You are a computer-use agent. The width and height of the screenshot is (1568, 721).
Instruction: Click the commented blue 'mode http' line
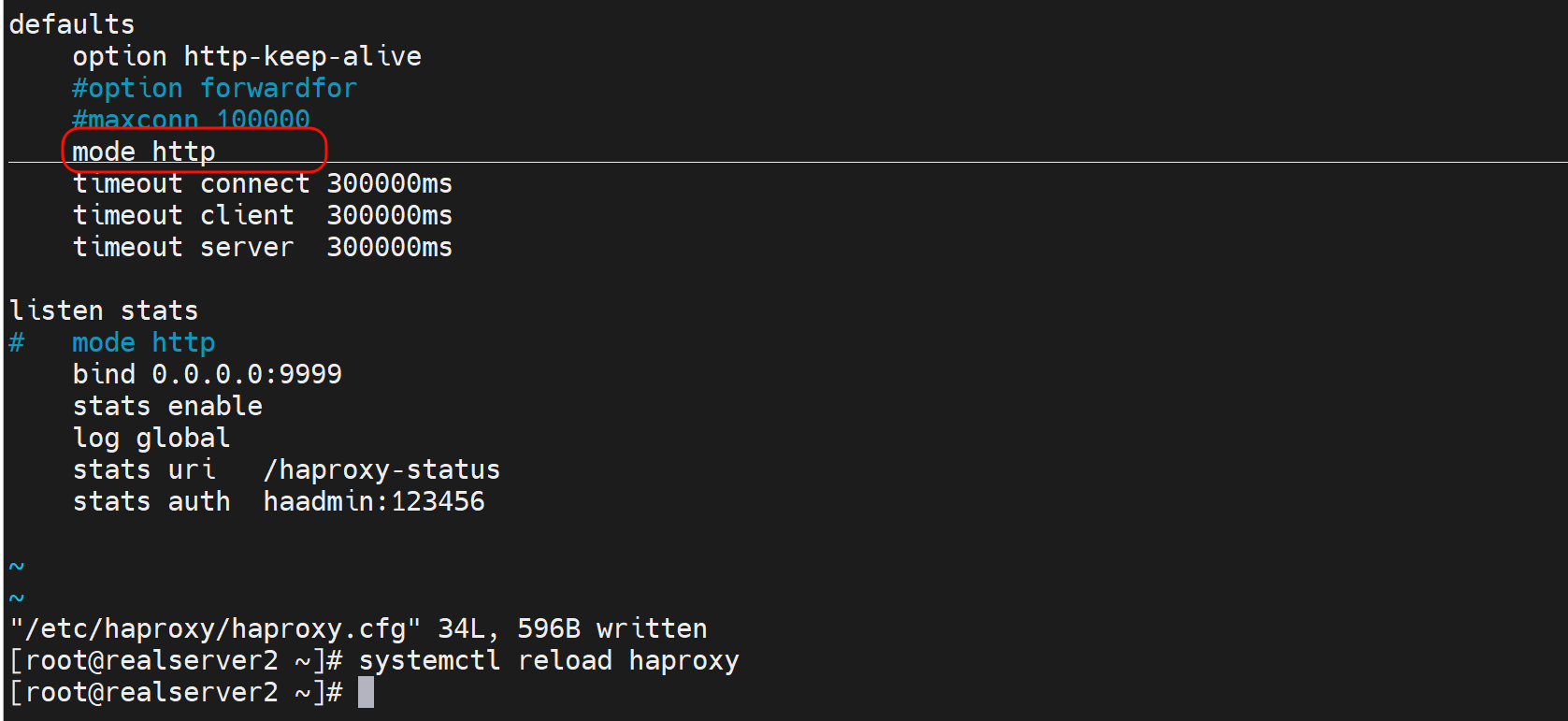[x=144, y=342]
